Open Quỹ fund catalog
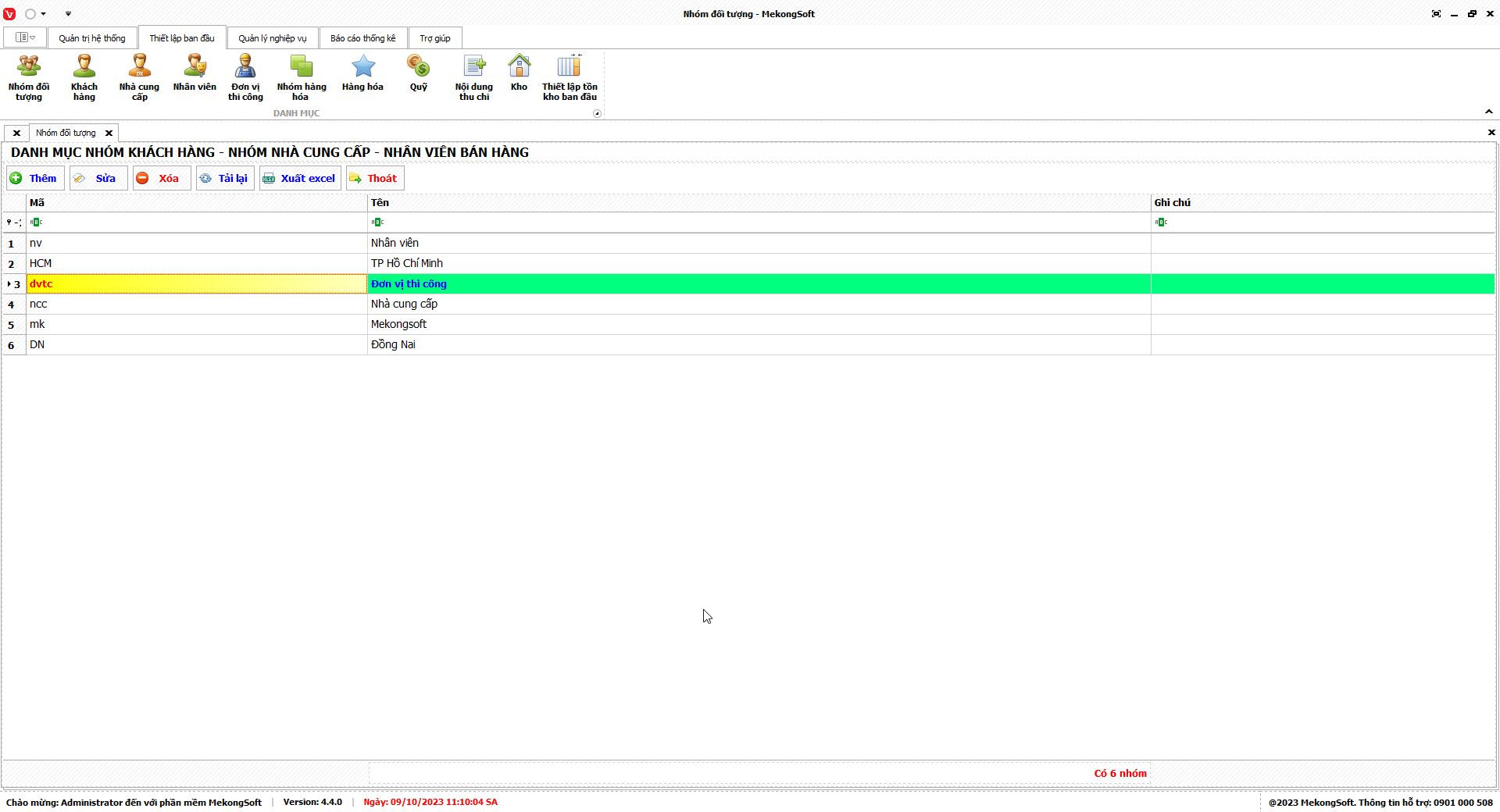Viewport: 1500px width, 812px height. pos(419,73)
